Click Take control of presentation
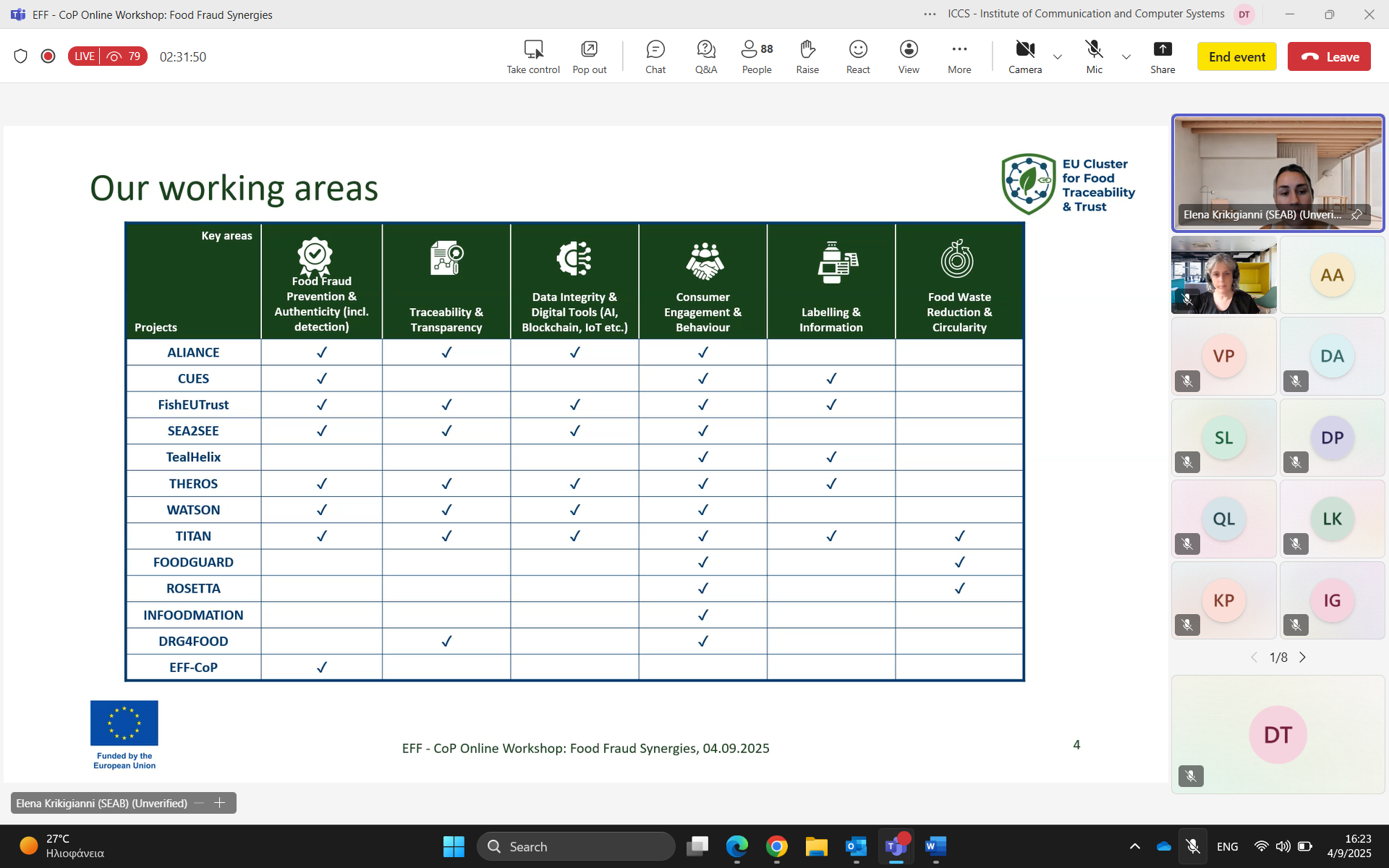 pos(533,57)
